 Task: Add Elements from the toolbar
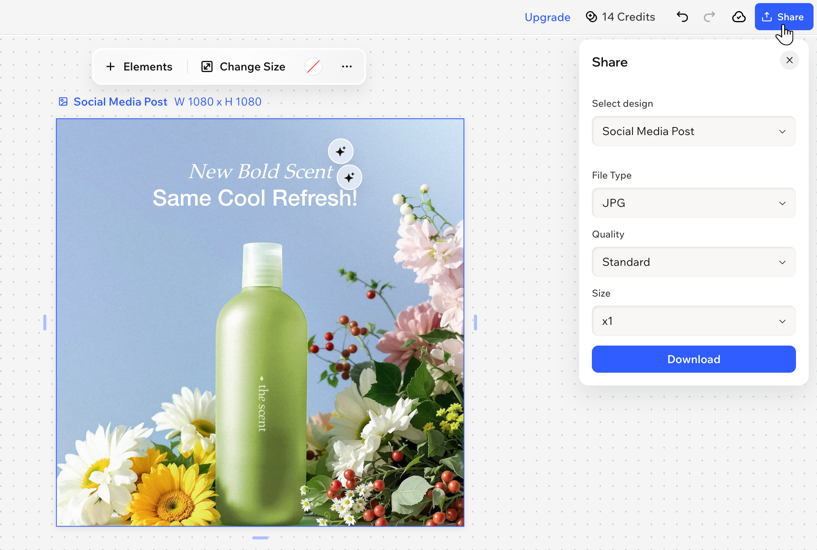point(139,67)
